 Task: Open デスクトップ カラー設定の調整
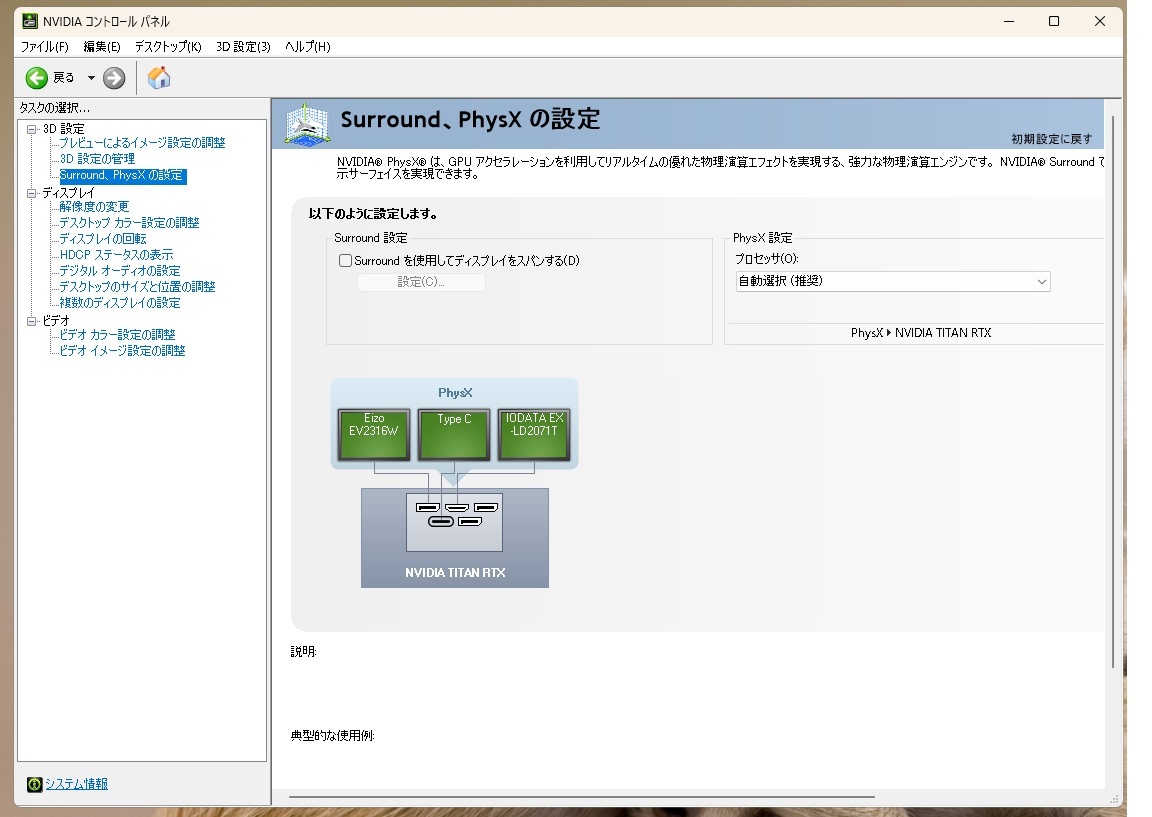click(x=129, y=223)
